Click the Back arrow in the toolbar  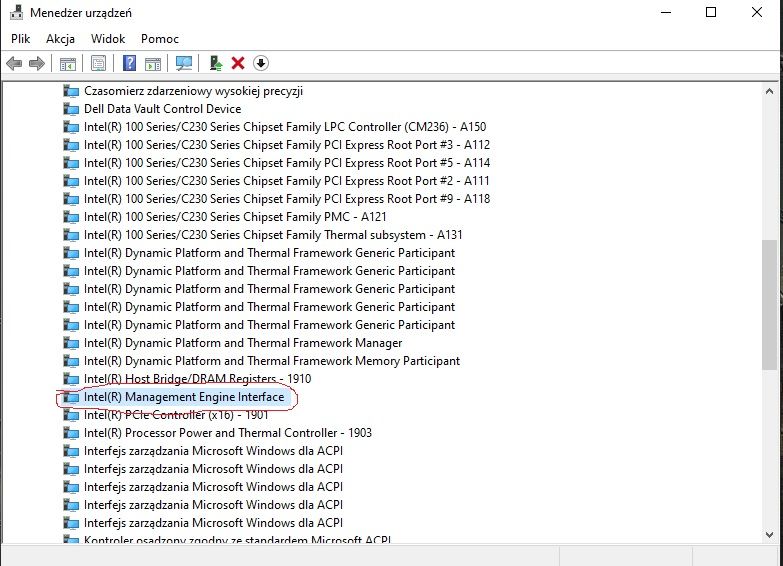tap(14, 63)
